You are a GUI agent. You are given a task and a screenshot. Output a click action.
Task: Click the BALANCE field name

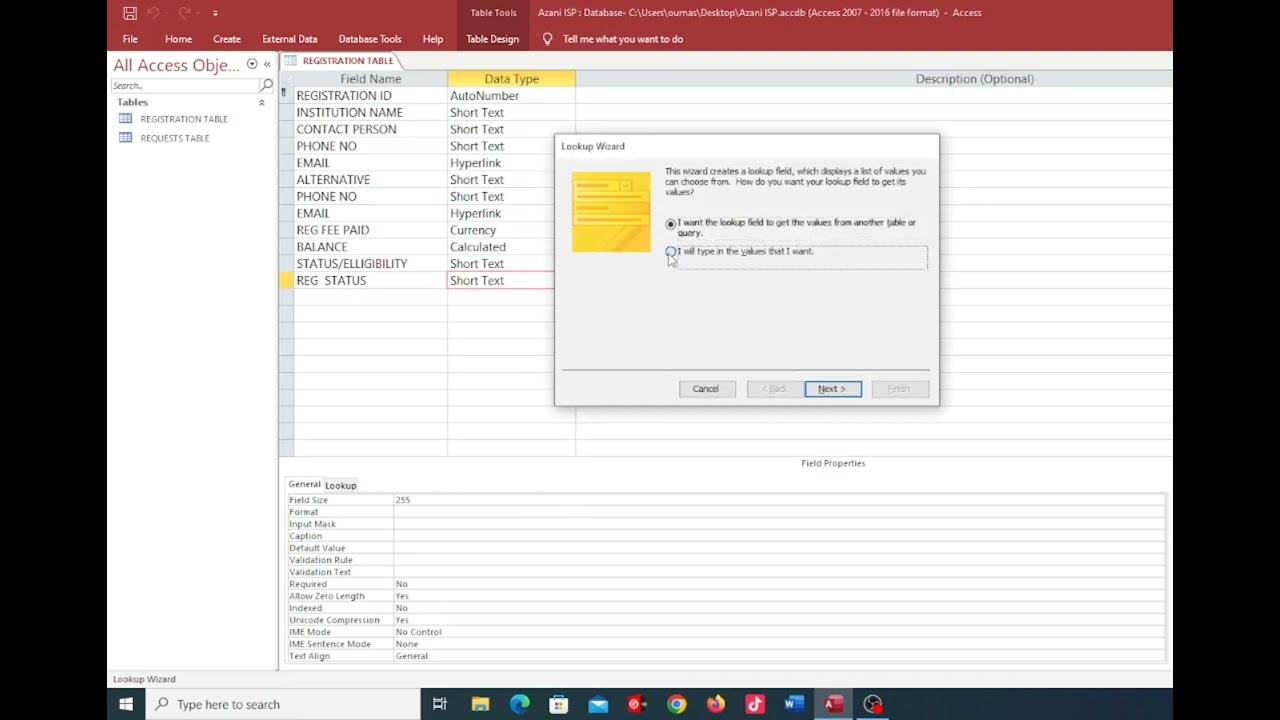coord(322,247)
